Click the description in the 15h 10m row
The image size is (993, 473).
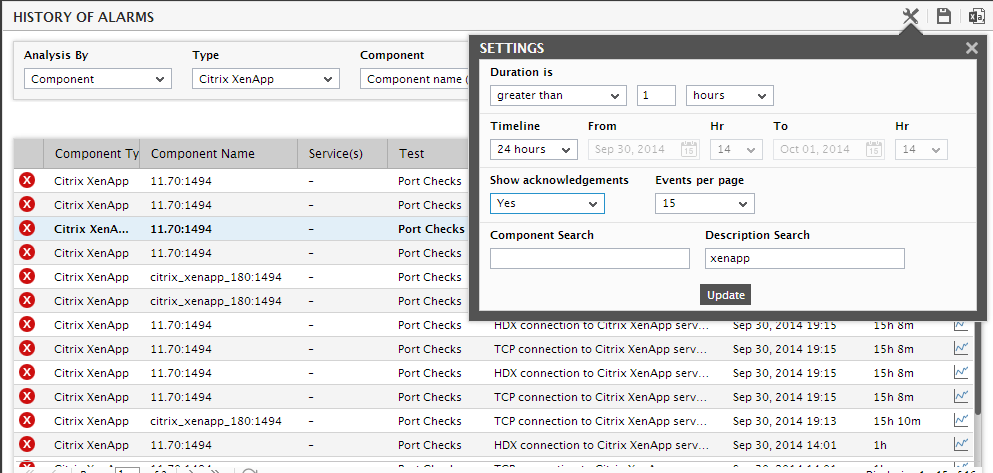point(601,421)
